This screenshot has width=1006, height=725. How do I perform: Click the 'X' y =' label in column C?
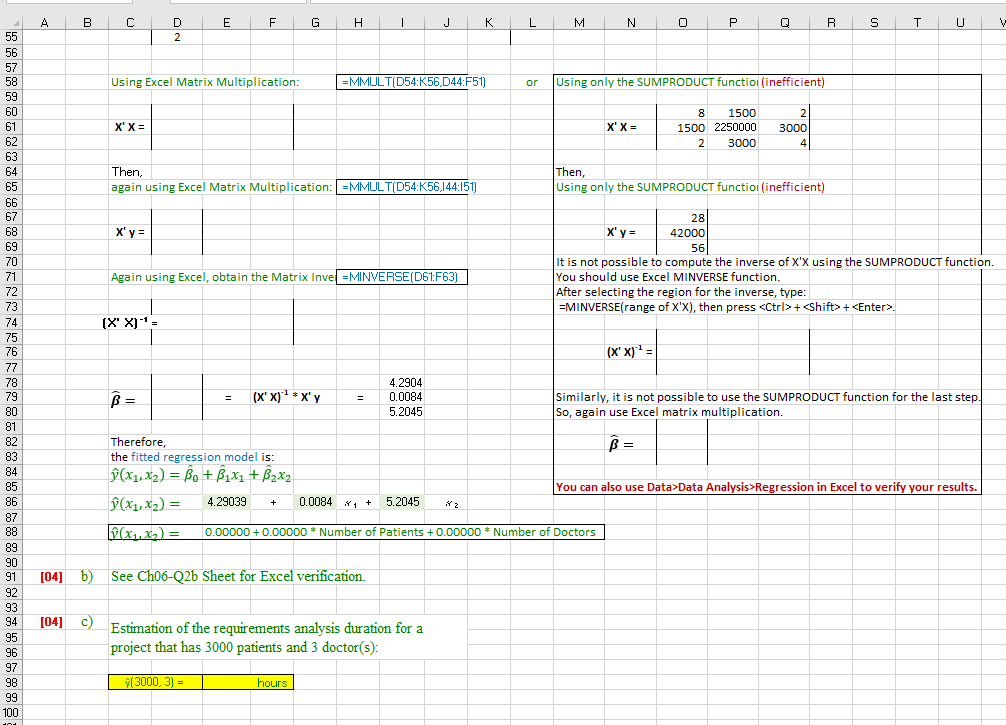[x=130, y=232]
